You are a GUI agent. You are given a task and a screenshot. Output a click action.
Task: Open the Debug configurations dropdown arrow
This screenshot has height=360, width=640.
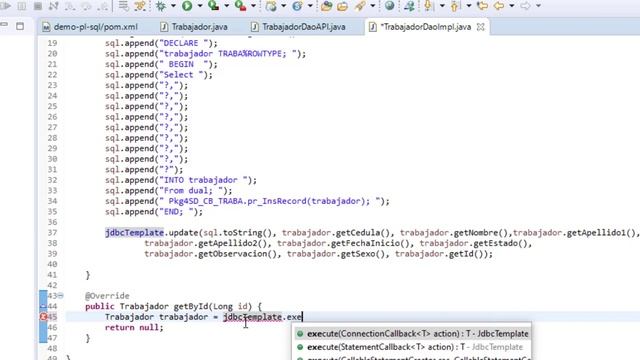[x=173, y=6]
